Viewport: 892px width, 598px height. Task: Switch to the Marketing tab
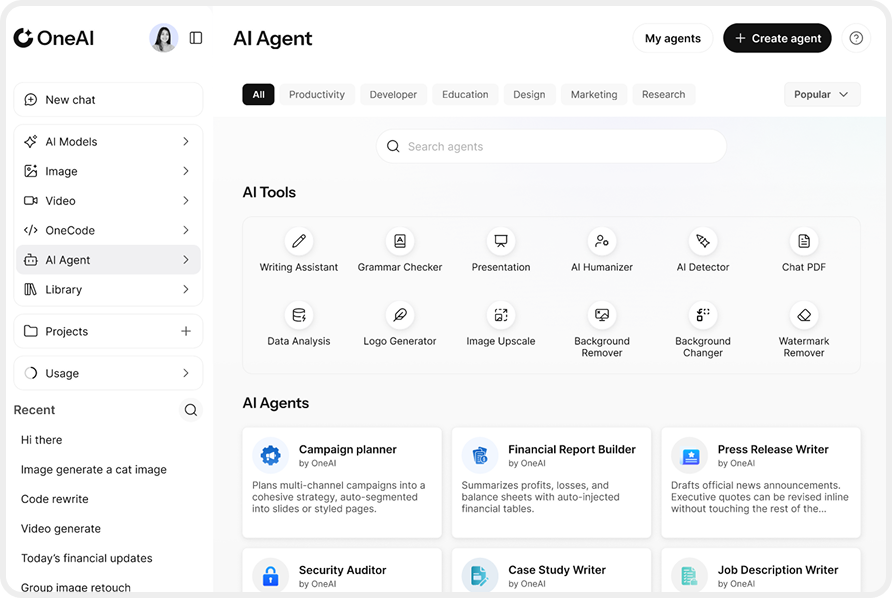point(594,94)
